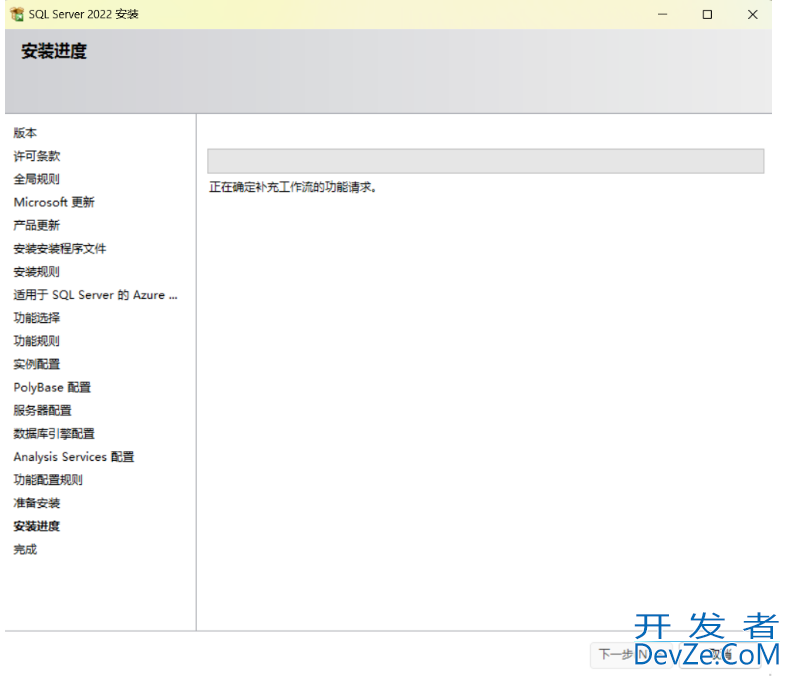The height and width of the screenshot is (676, 790).
Task: Select the 许可条款 step in sidebar
Action: click(x=37, y=156)
